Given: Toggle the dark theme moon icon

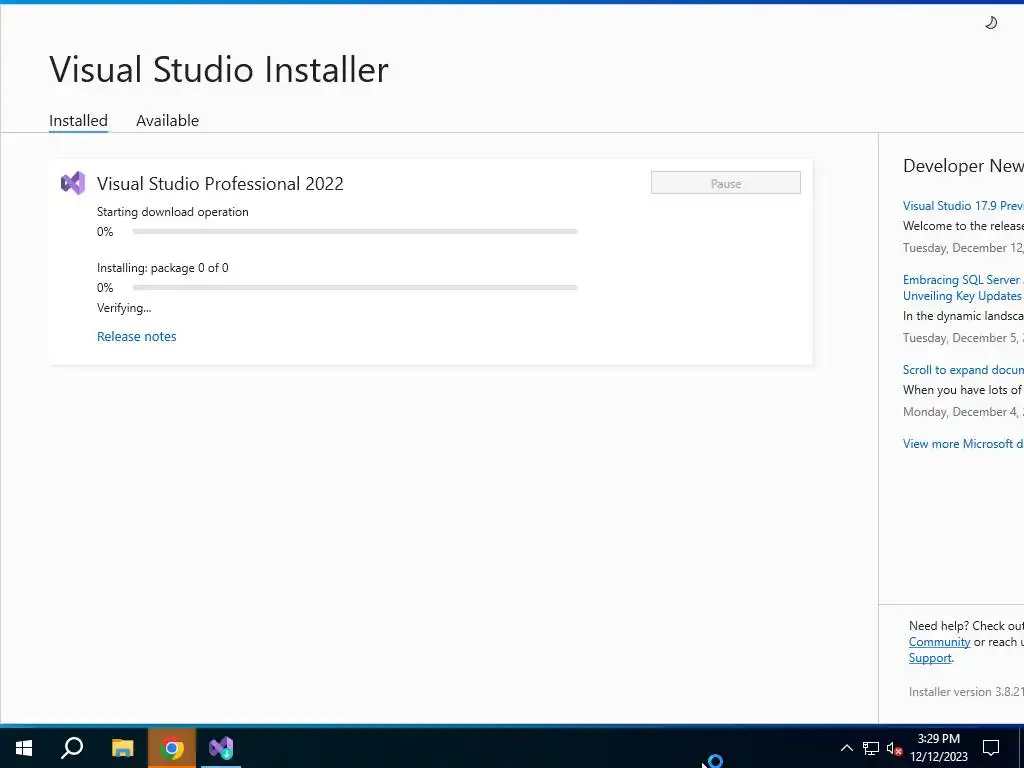Looking at the screenshot, I should tap(991, 23).
